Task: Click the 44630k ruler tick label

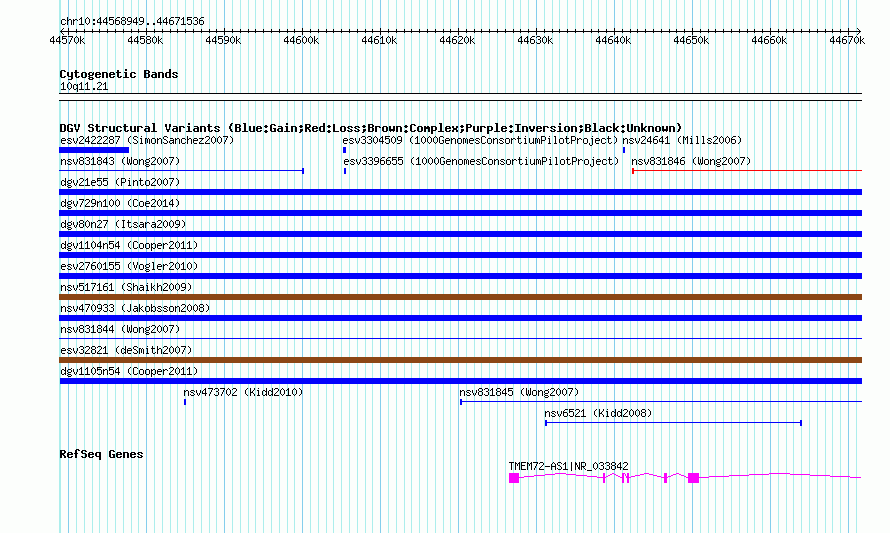Action: tap(535, 41)
